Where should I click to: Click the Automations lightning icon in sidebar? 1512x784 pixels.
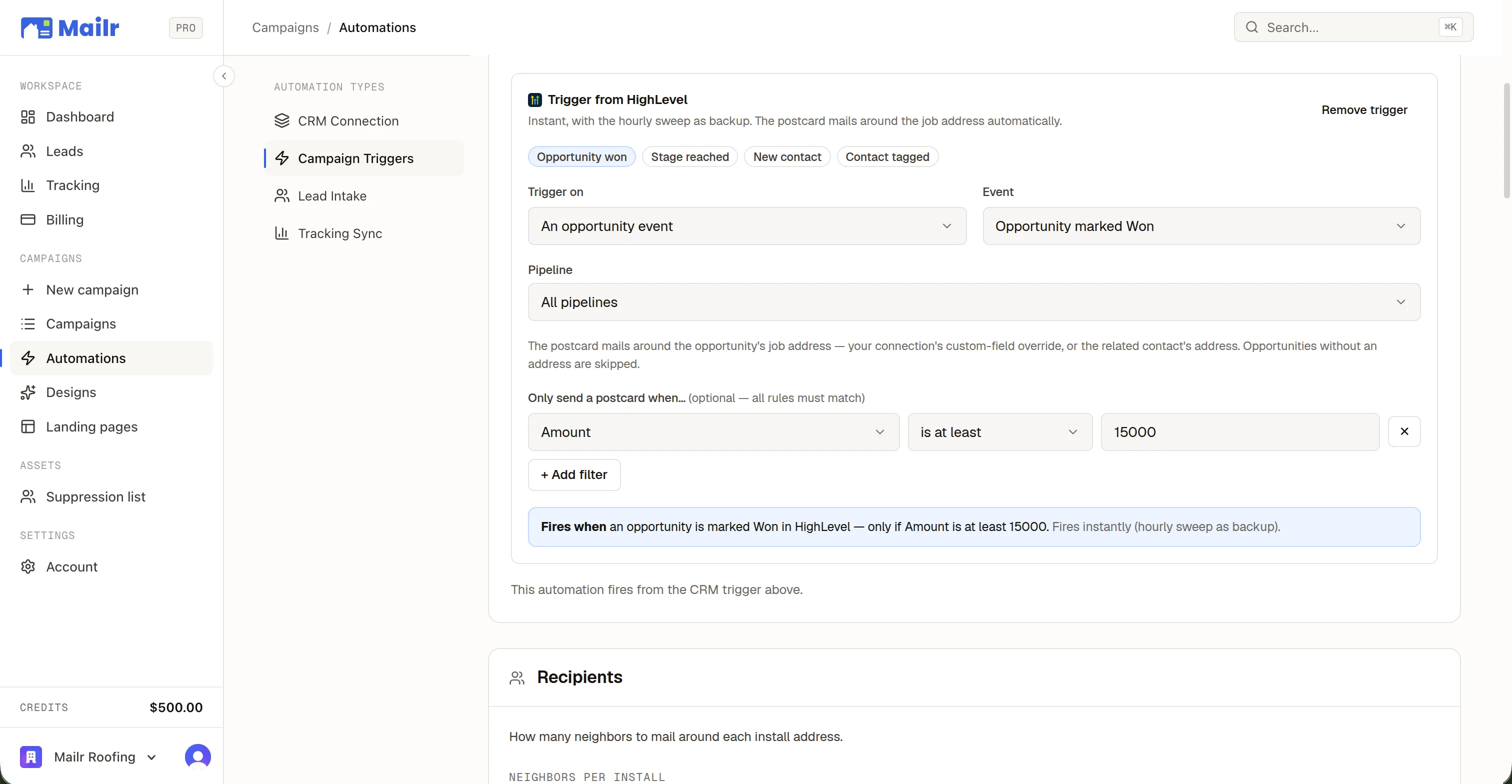27,358
